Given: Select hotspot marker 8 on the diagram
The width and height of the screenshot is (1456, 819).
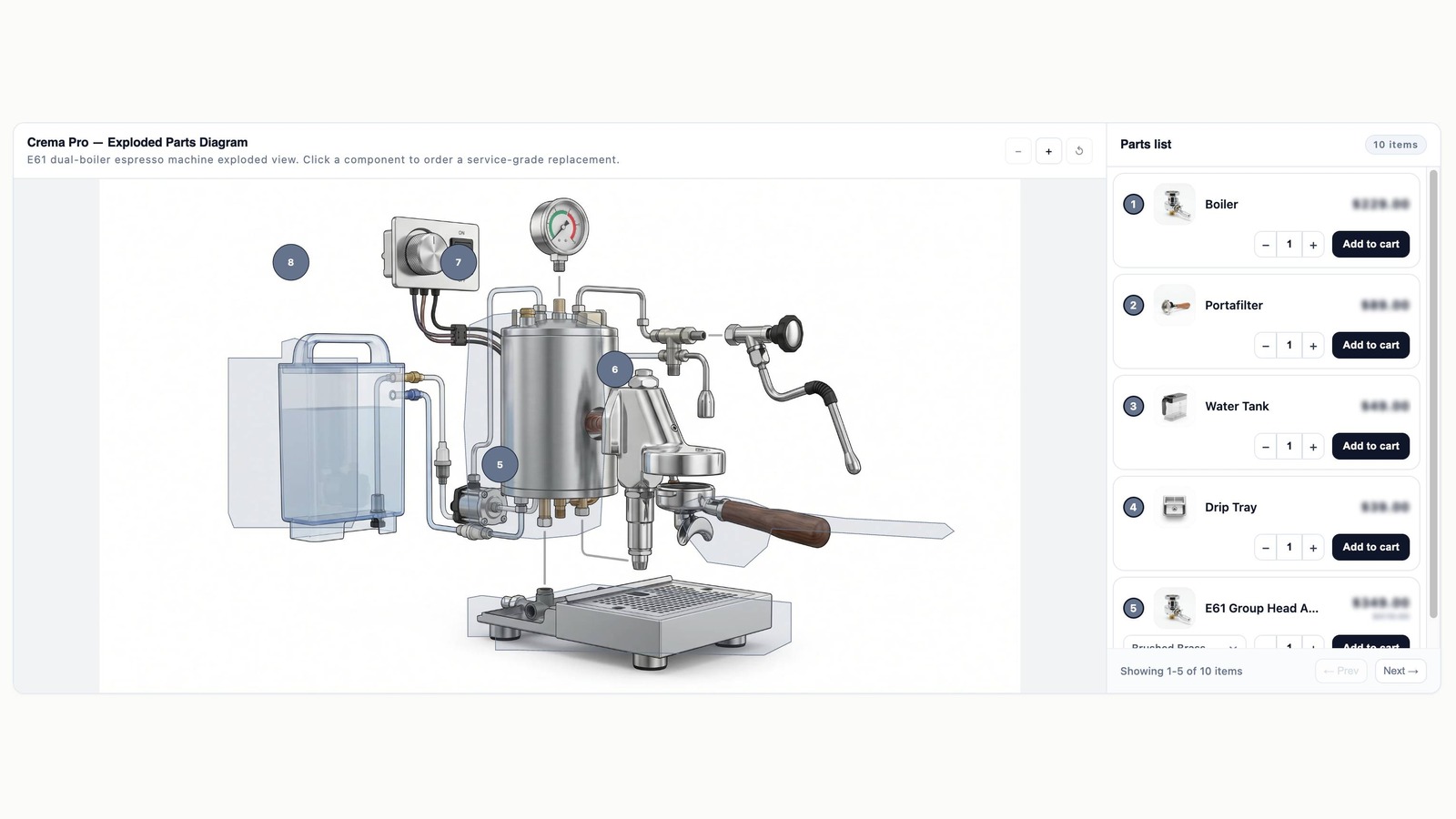Looking at the screenshot, I should pyautogui.click(x=291, y=262).
